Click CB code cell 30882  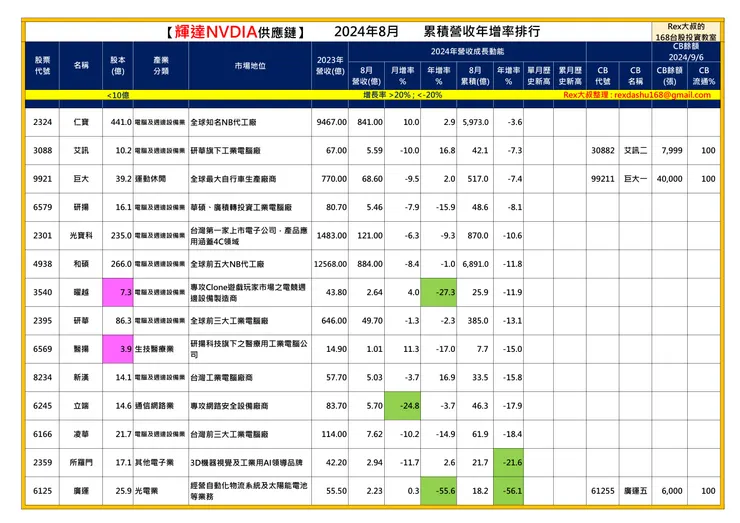[603, 151]
